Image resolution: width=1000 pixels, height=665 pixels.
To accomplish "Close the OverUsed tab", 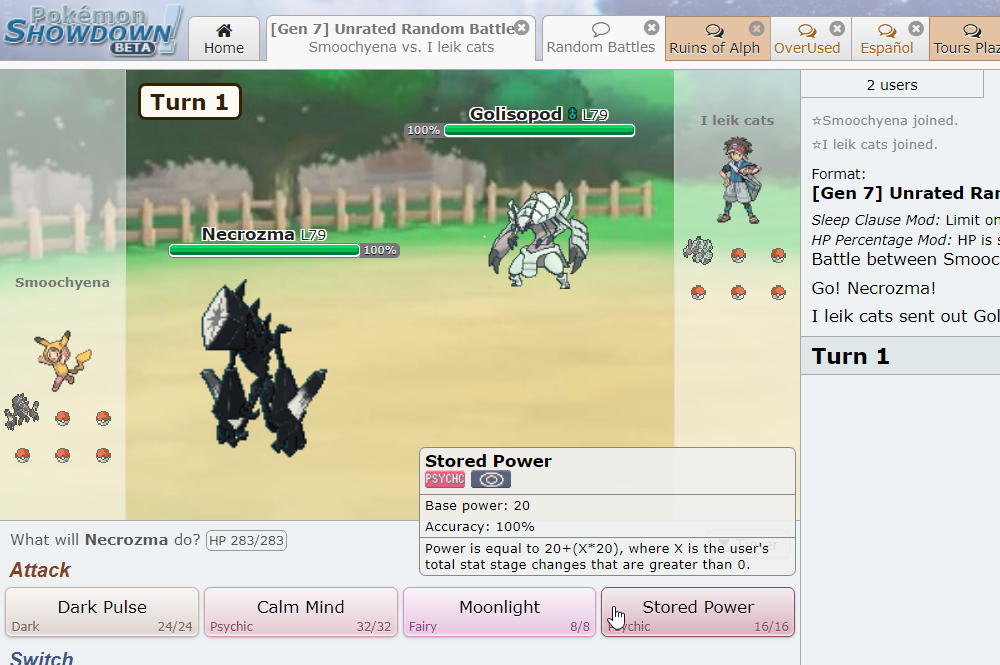I will [837, 28].
